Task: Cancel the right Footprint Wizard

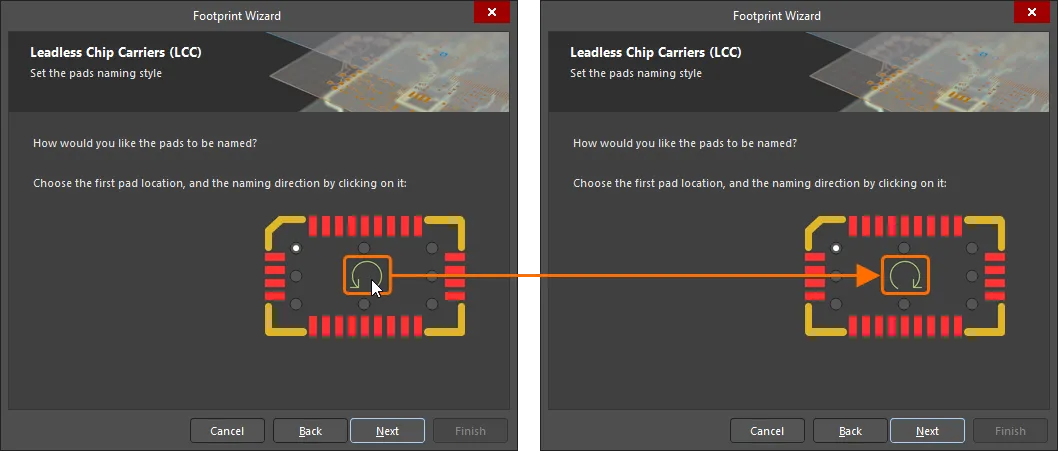Action: (x=767, y=431)
